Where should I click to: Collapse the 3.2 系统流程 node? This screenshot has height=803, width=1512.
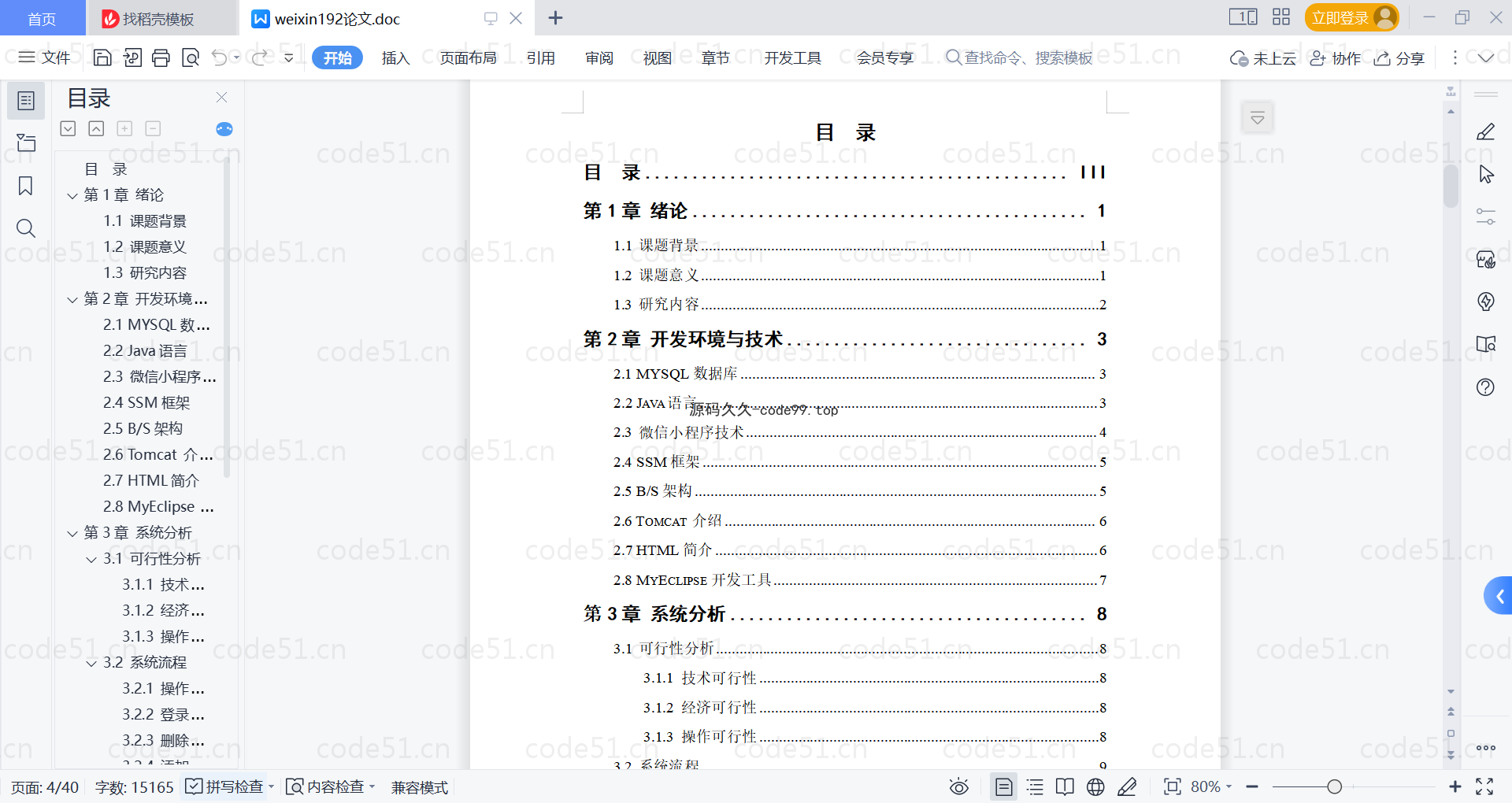(91, 663)
